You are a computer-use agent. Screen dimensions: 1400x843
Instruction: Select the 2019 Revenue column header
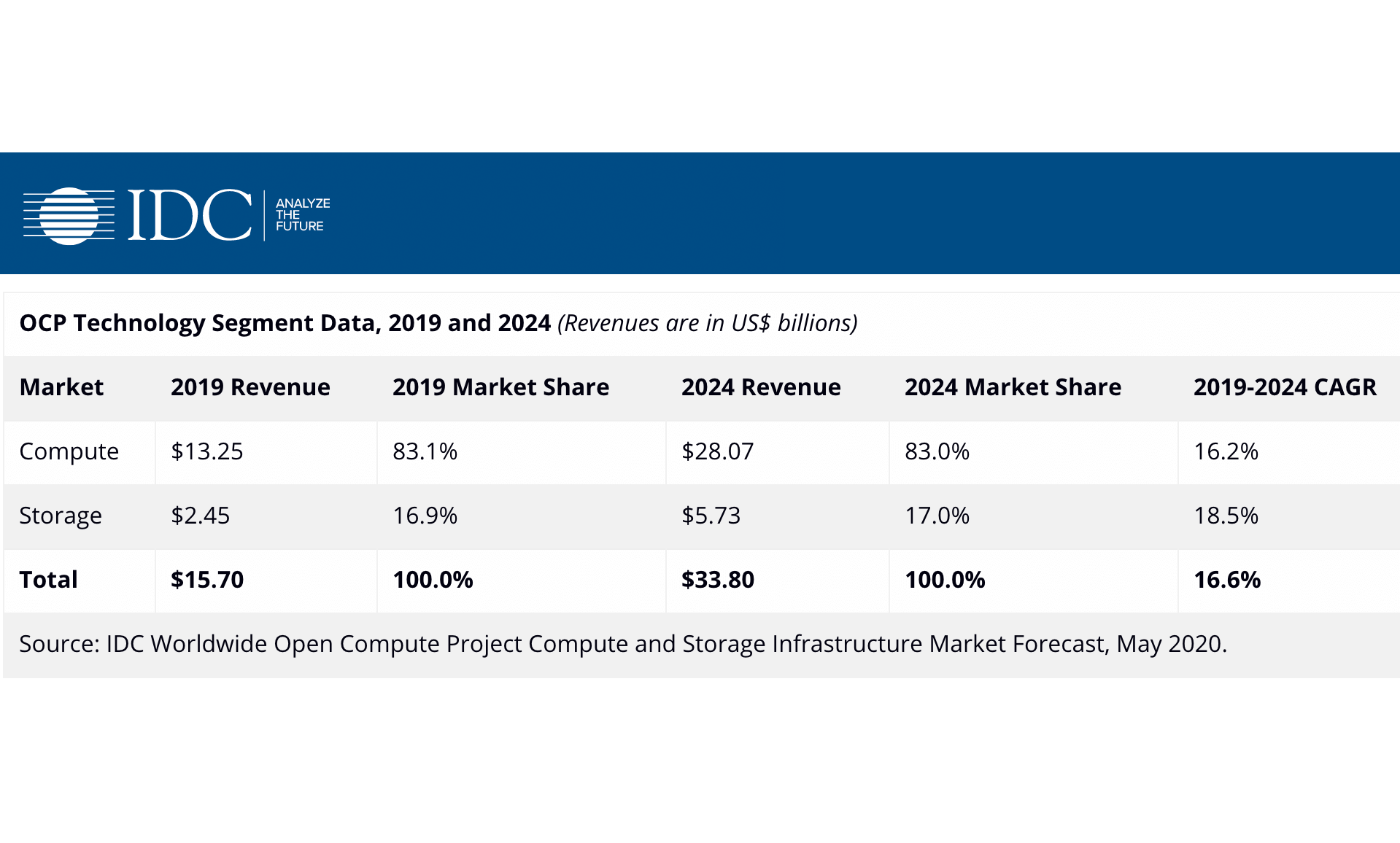pyautogui.click(x=250, y=387)
